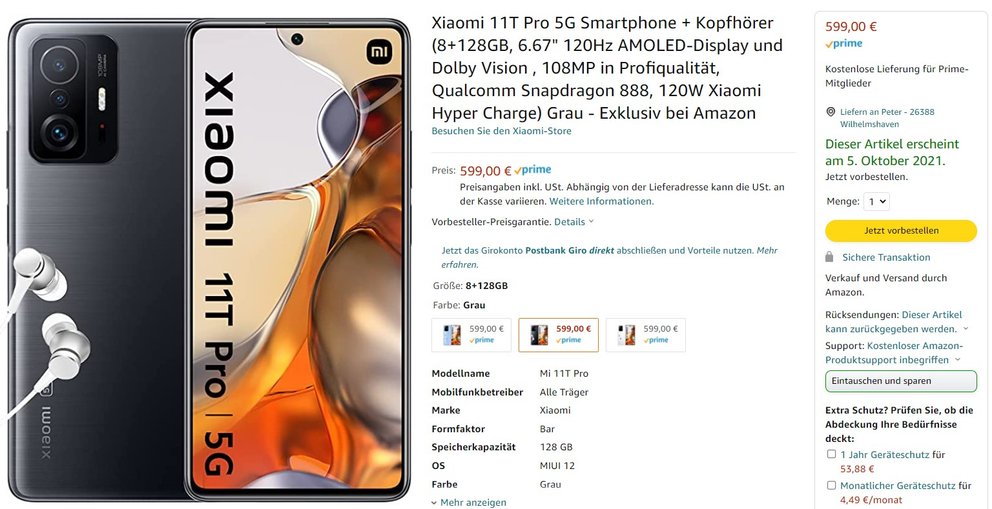Expand the Rücksendungen return policy chevron
This screenshot has width=992, height=509.
click(965, 329)
